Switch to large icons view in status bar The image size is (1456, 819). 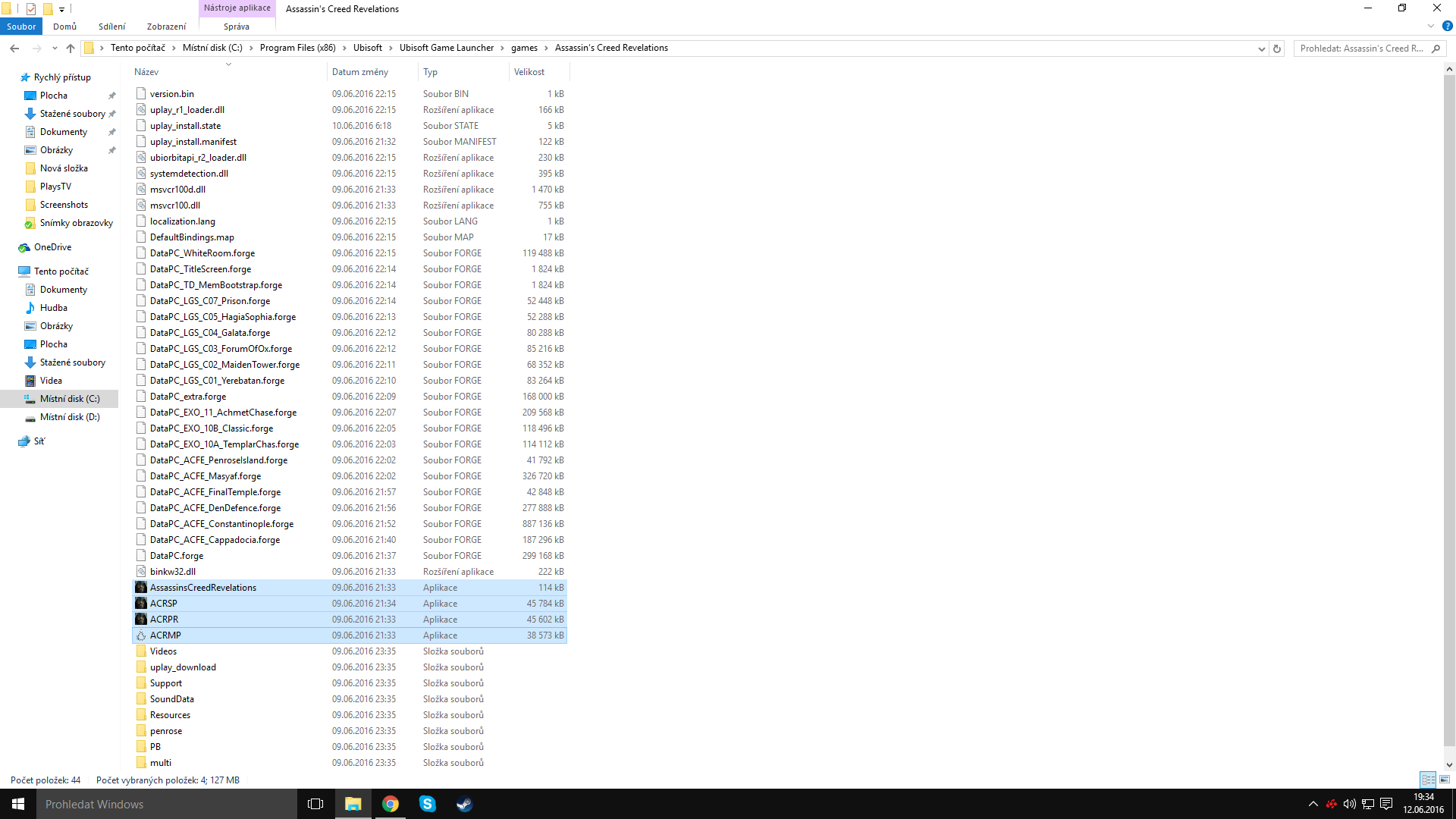point(1445,780)
